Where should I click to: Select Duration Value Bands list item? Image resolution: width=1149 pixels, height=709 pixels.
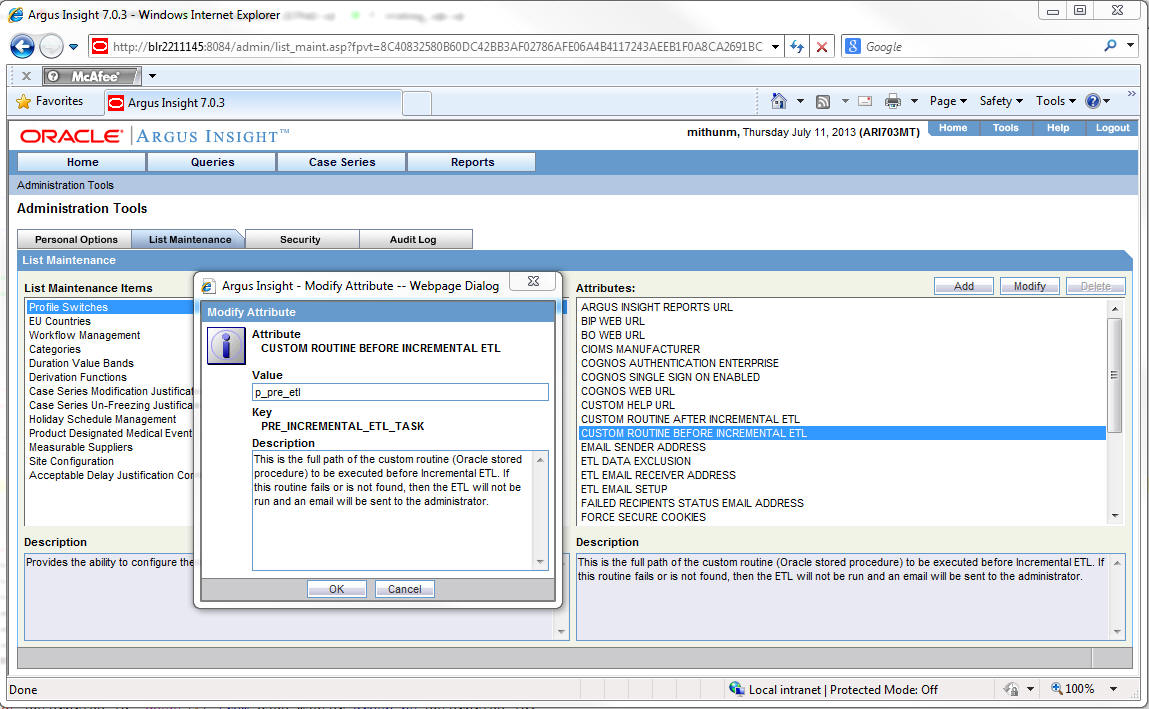pos(81,363)
